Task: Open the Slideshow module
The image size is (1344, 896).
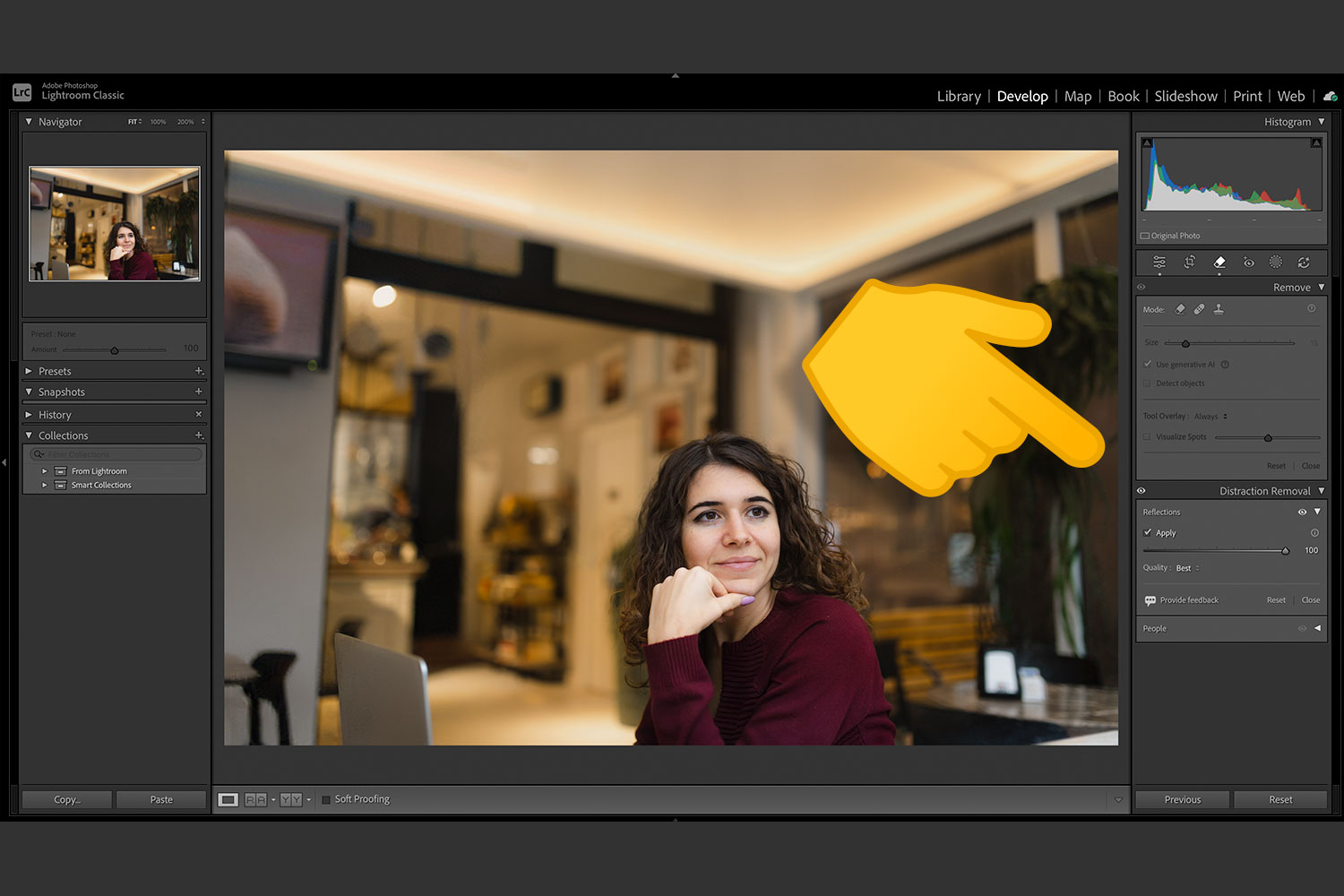Action: (1185, 96)
